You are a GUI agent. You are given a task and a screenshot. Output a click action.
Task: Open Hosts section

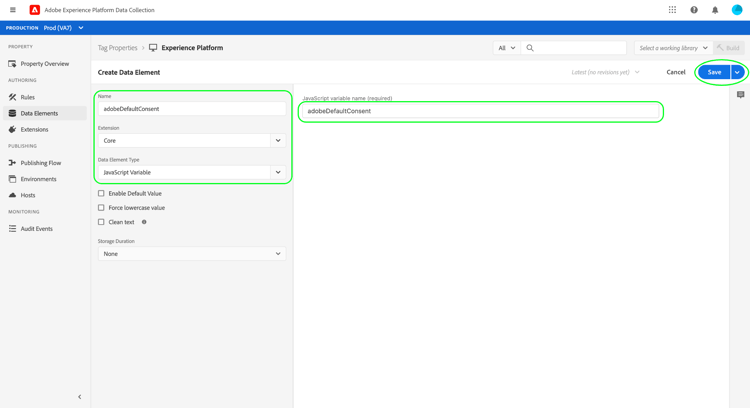click(x=28, y=195)
